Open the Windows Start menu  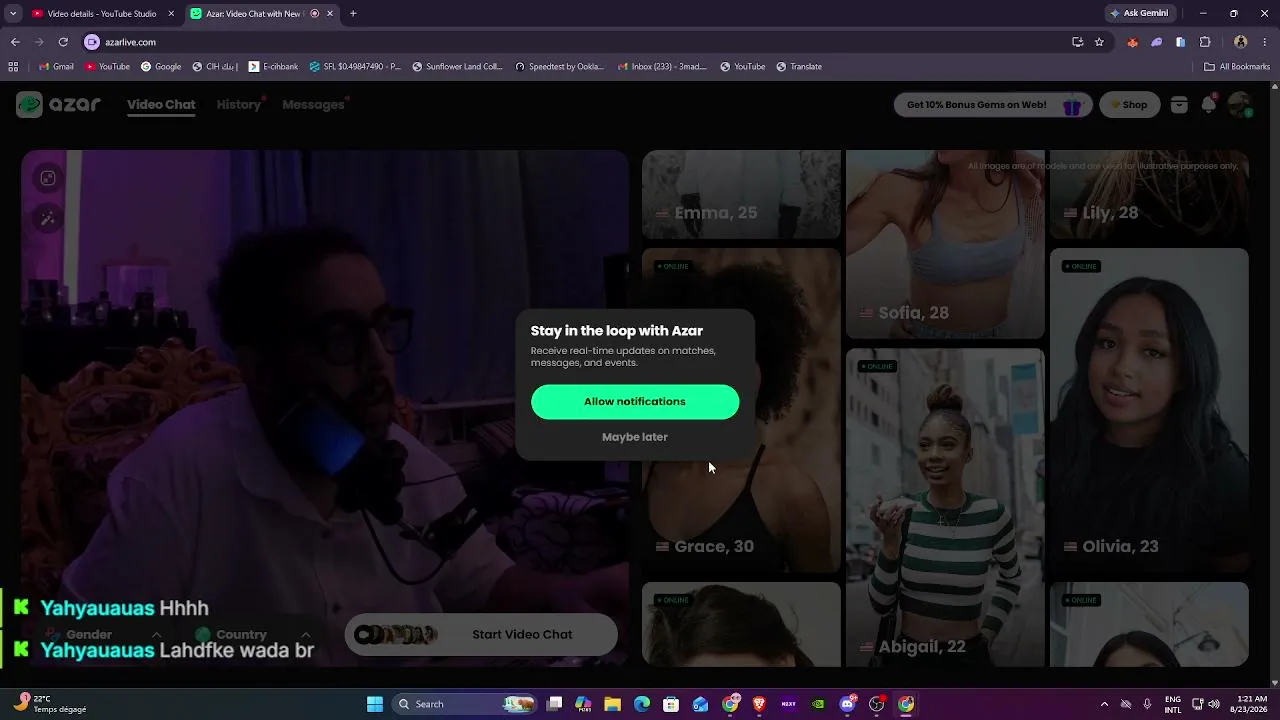pos(375,704)
